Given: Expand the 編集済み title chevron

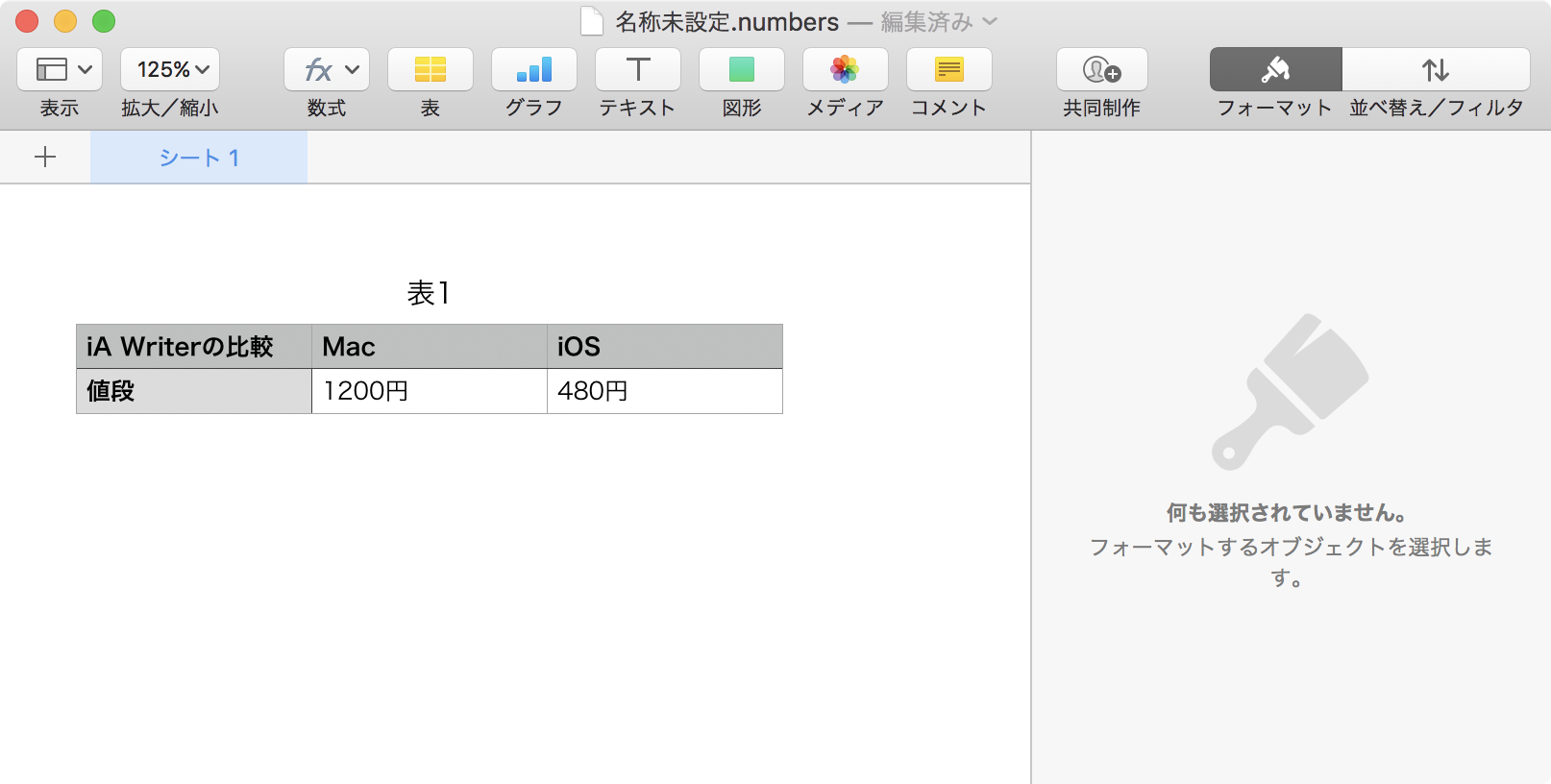Looking at the screenshot, I should [x=990, y=22].
